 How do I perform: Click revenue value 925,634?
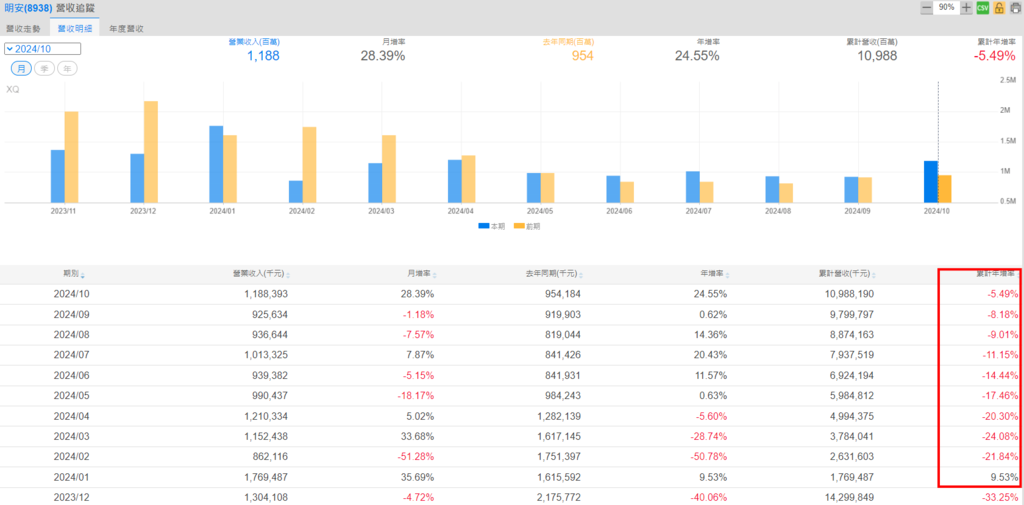tap(269, 315)
